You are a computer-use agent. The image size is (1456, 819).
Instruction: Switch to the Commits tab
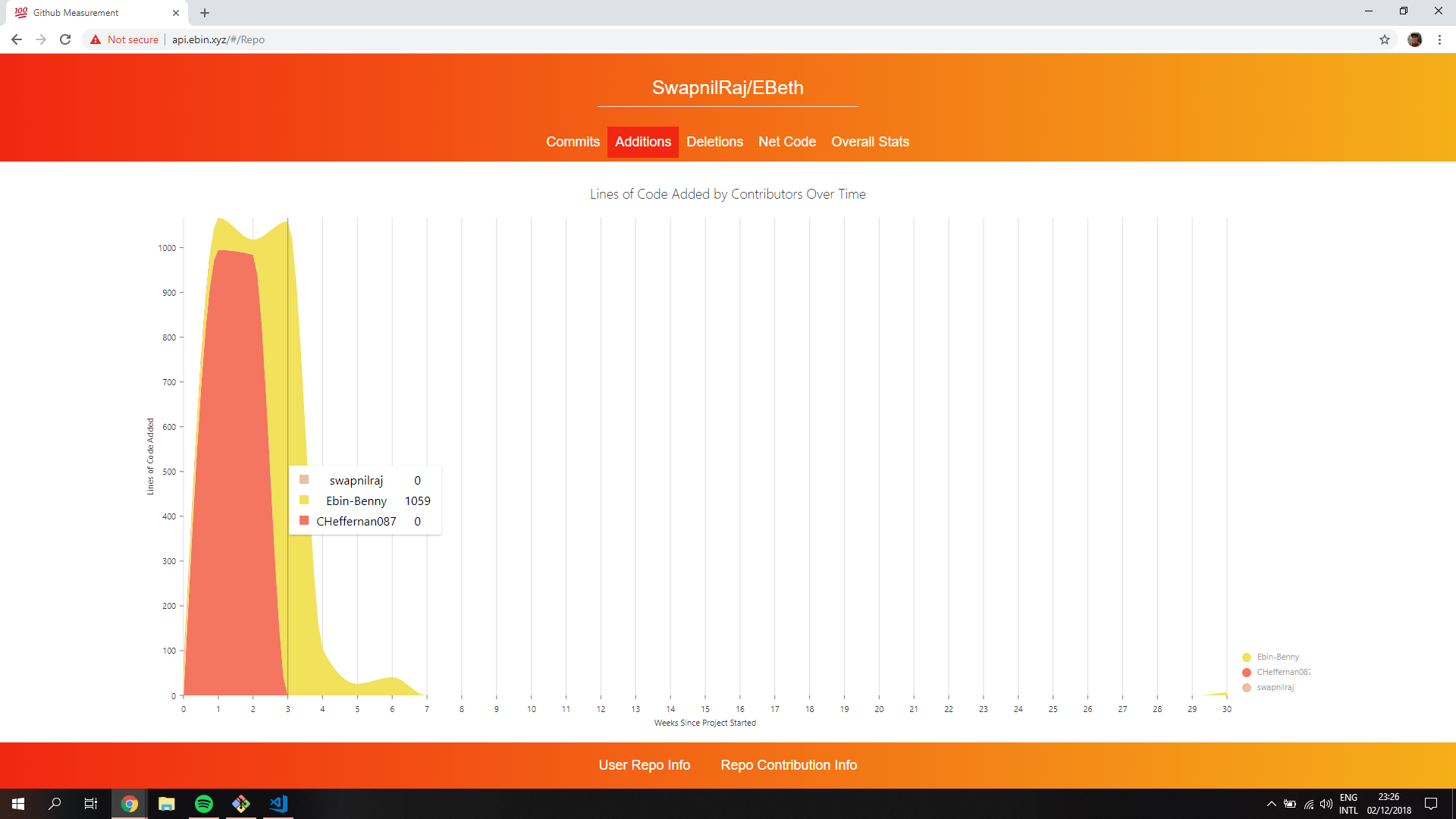573,142
